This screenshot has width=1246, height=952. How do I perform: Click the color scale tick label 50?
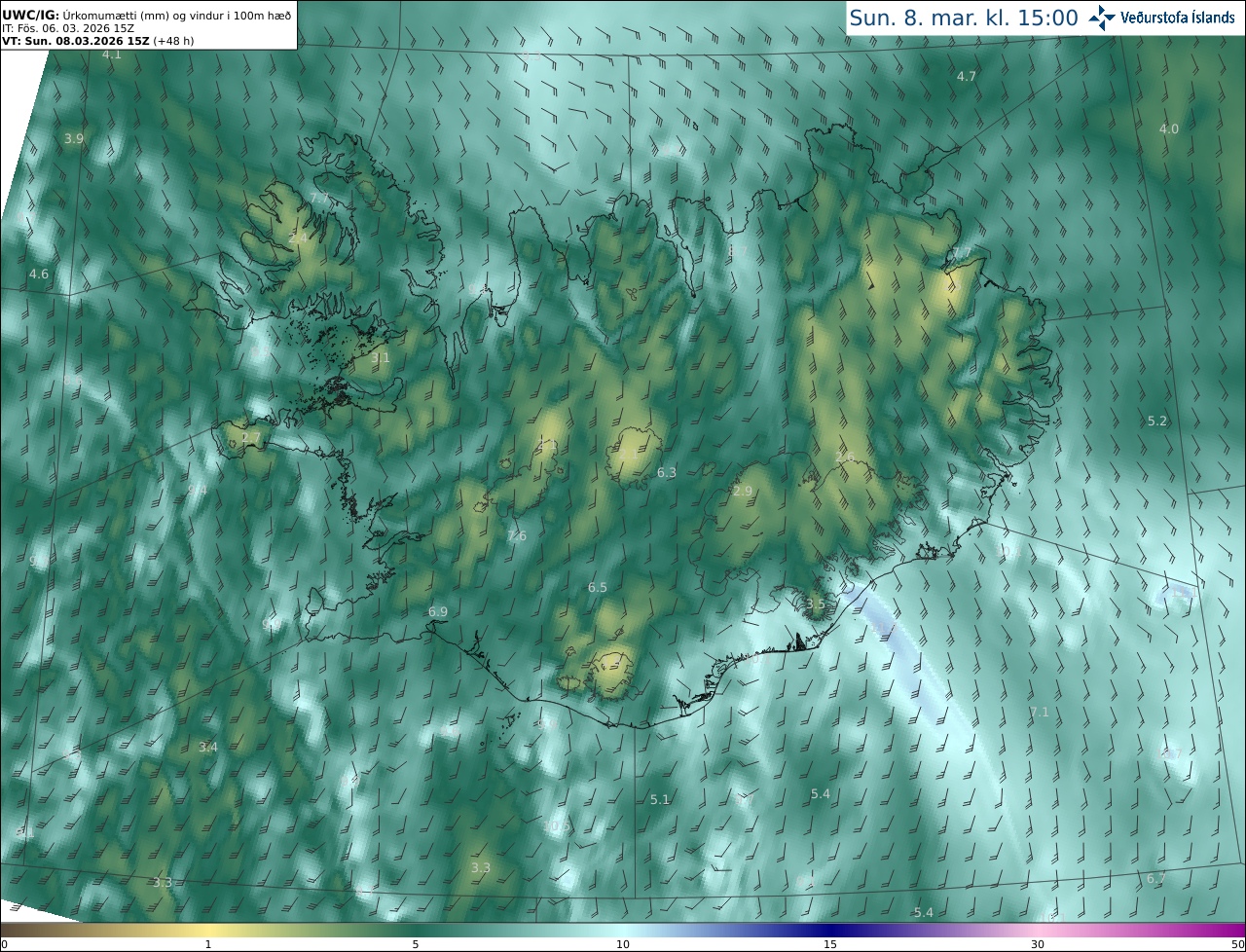pyautogui.click(x=1237, y=944)
